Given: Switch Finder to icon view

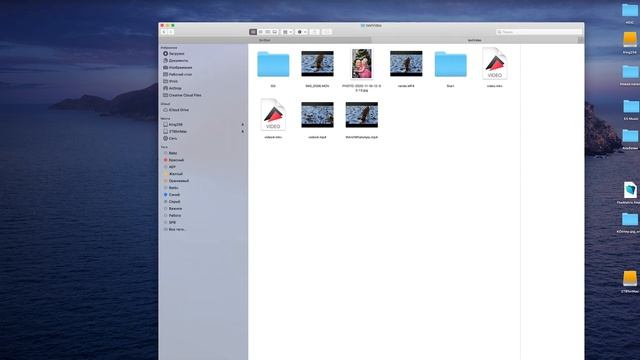Looking at the screenshot, I should pyautogui.click(x=253, y=32).
